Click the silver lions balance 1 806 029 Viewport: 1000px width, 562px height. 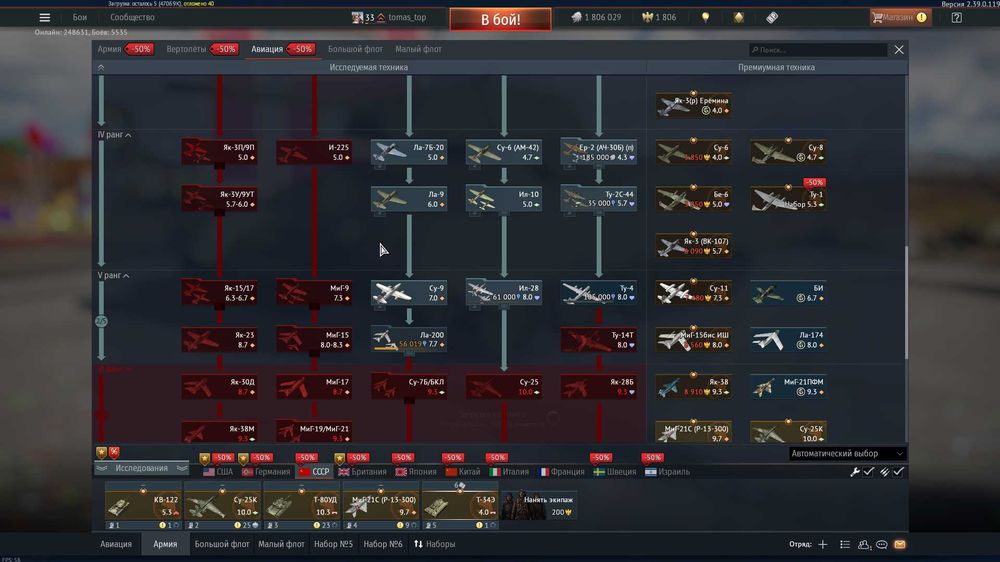pos(596,18)
